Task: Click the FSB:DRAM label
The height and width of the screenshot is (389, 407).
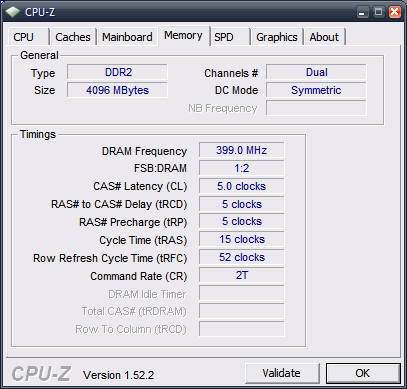Action: 160,168
